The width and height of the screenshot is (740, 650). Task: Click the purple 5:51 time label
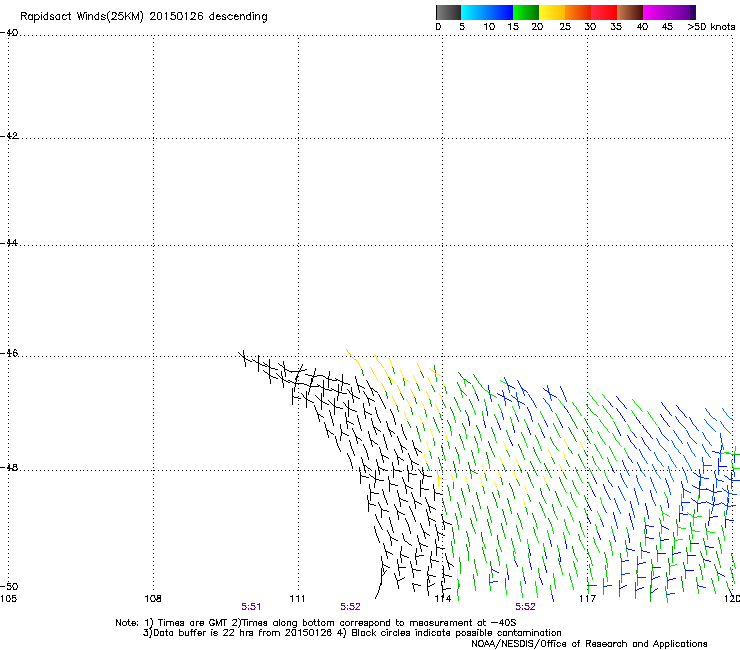pos(251,607)
